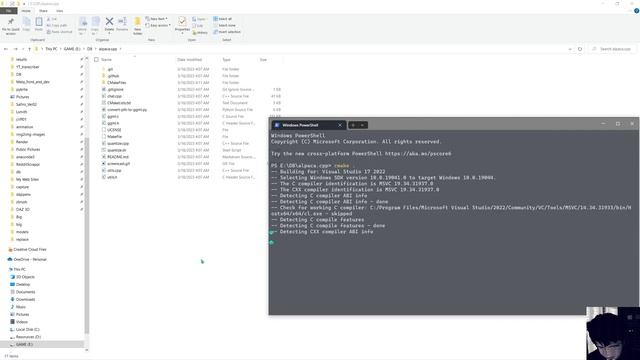Open a new PowerShell tab with plus
Screen dimensions: 640x360
click(353, 125)
